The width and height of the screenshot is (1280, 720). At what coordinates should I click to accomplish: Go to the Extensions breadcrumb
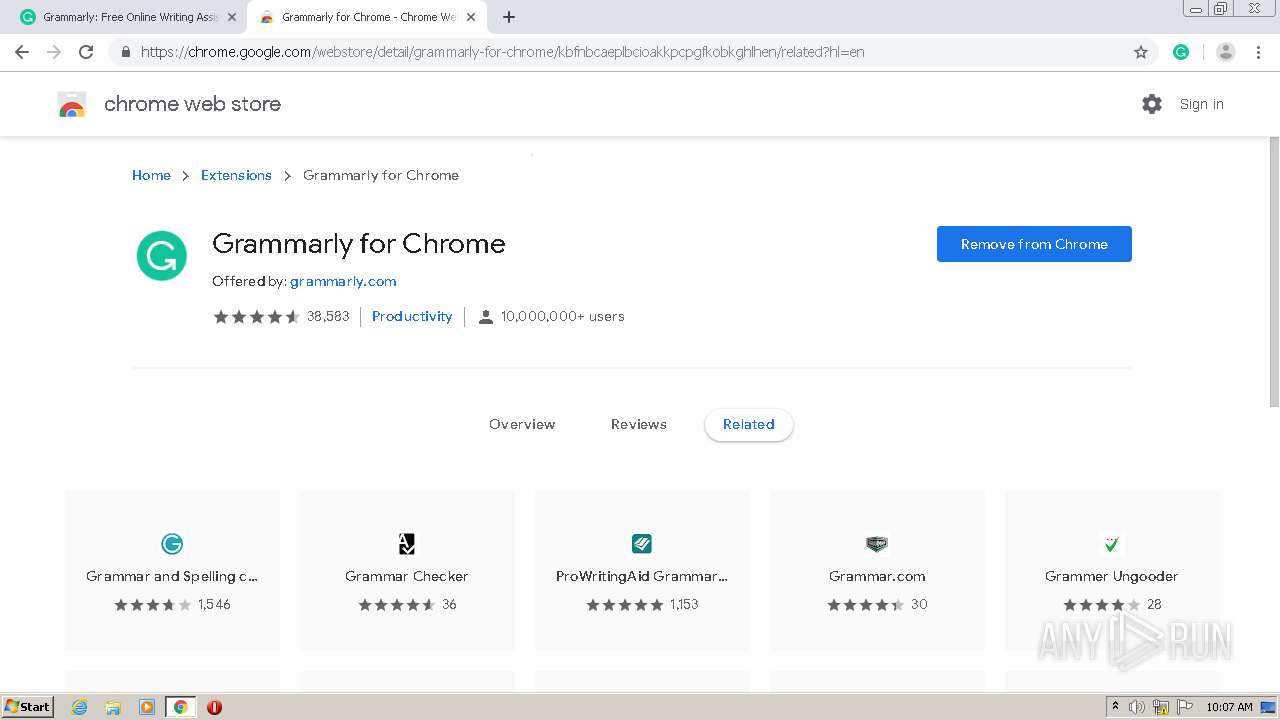click(236, 175)
